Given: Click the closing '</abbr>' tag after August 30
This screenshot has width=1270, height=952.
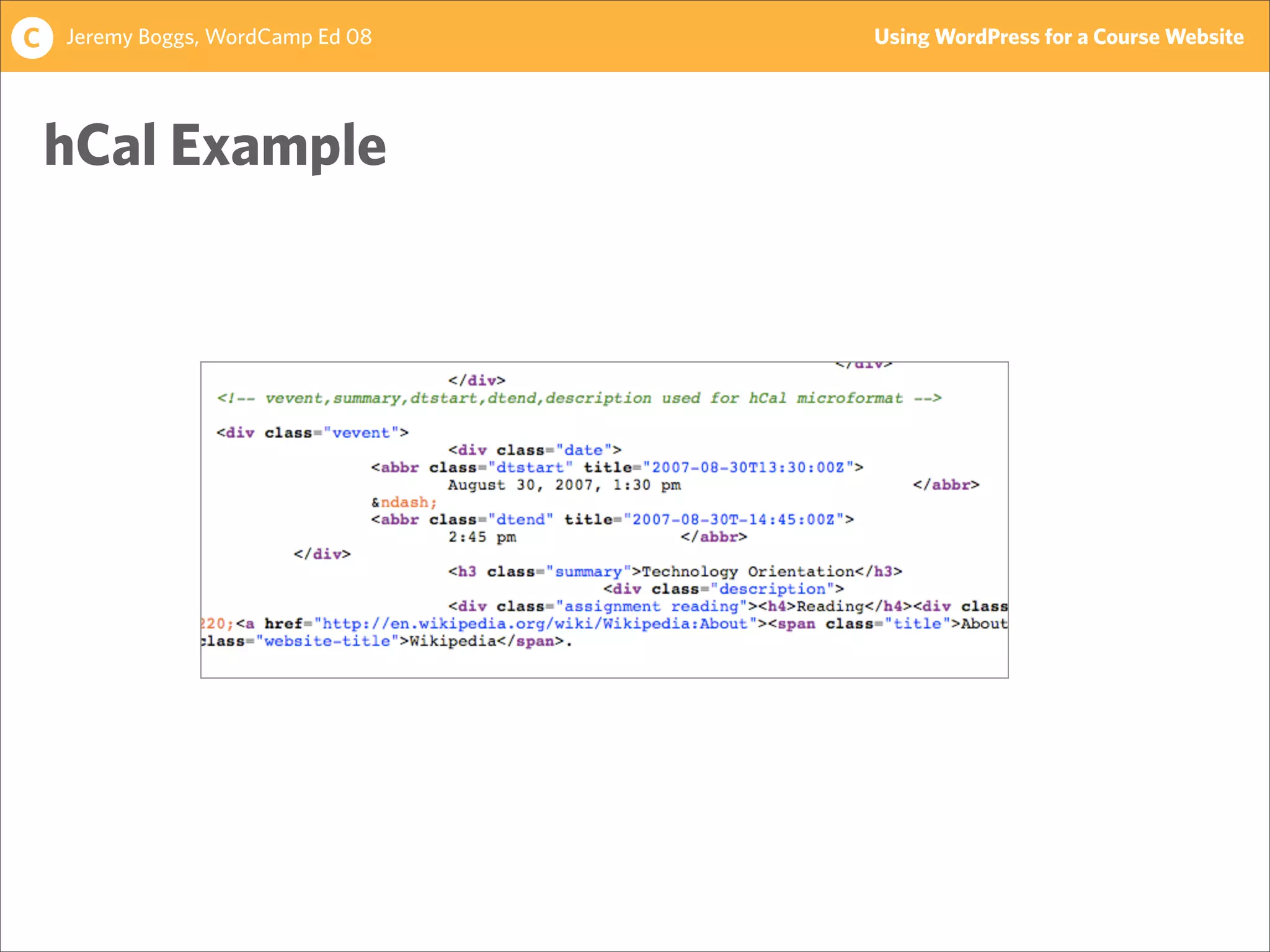Looking at the screenshot, I should pos(946,485).
